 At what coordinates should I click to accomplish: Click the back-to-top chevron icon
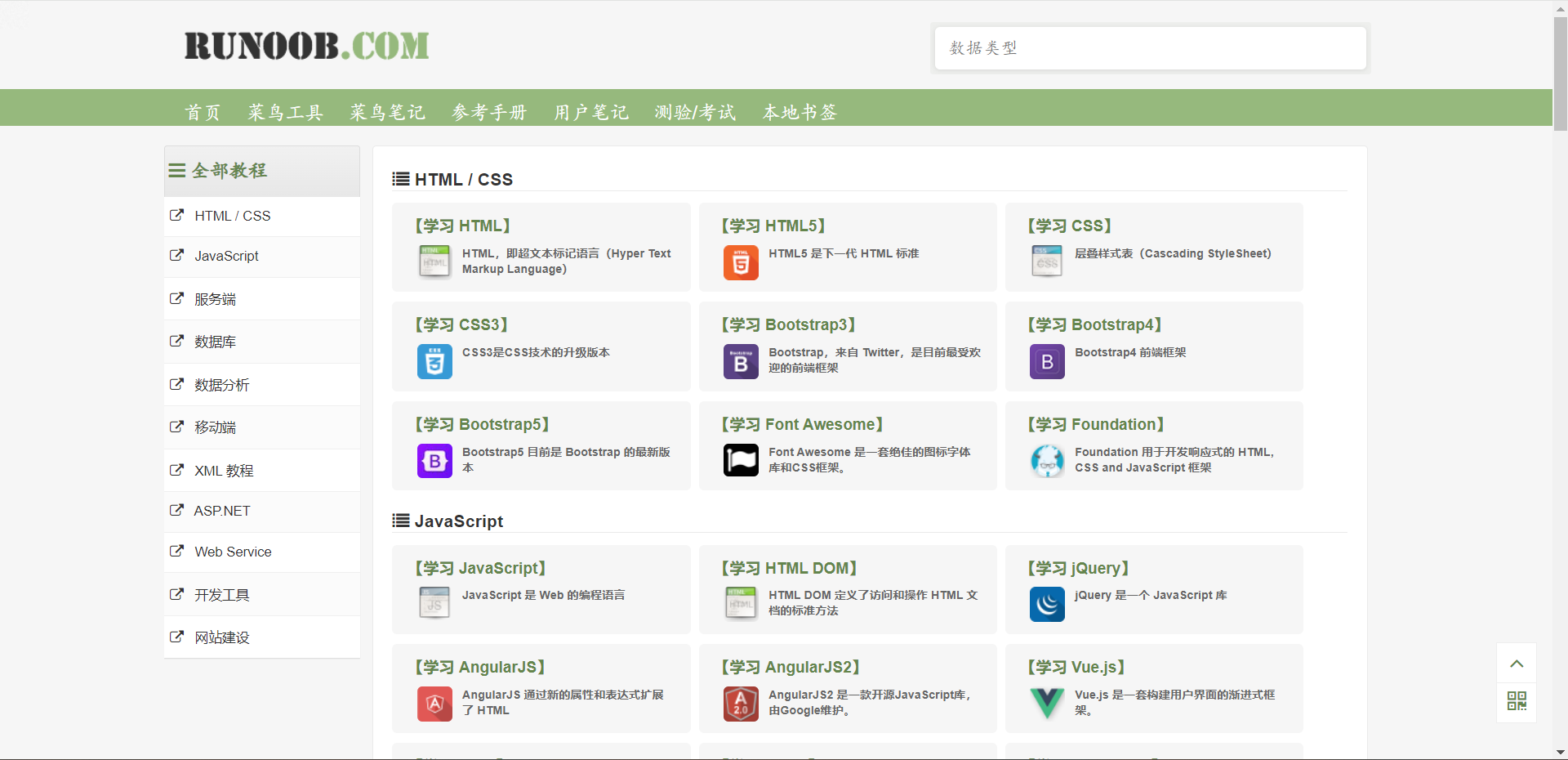(1517, 664)
